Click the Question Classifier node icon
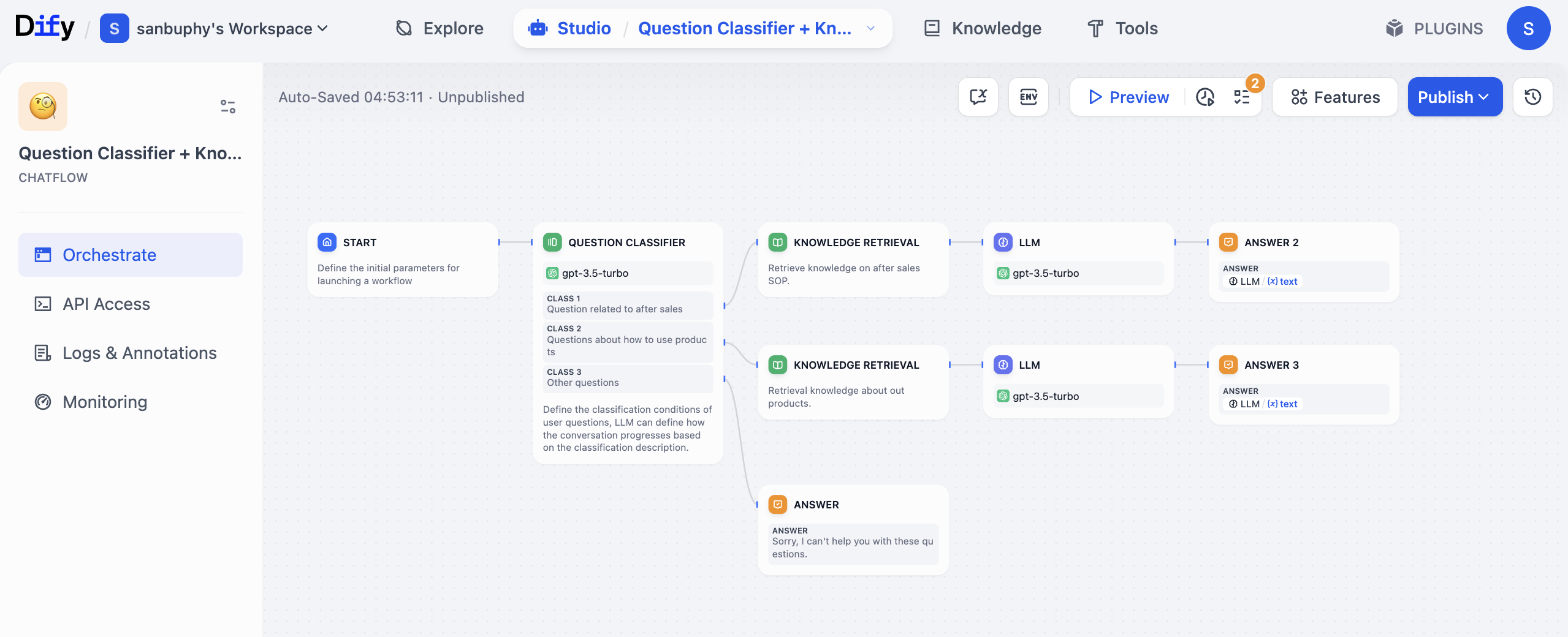 tap(552, 243)
